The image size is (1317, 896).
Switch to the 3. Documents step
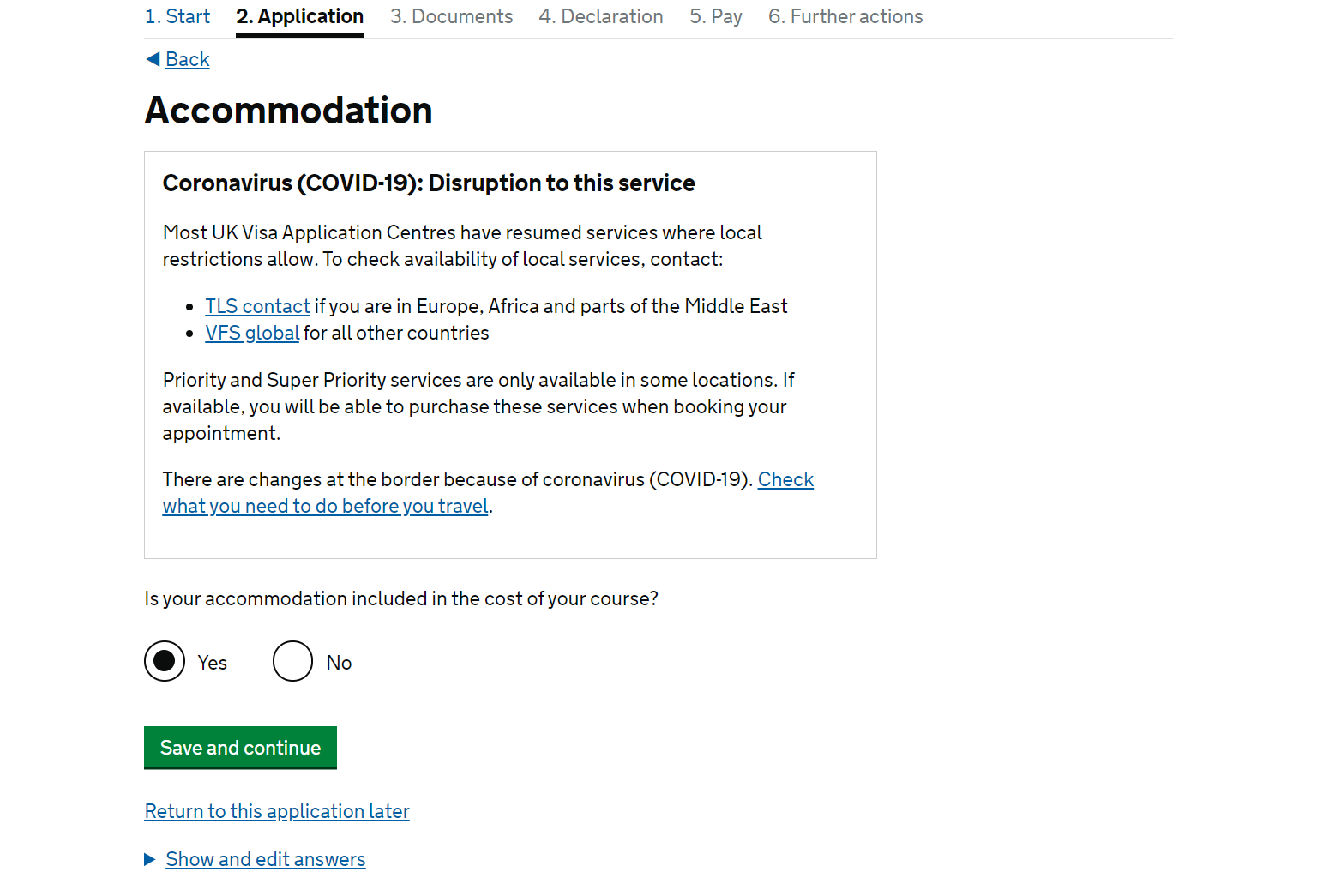[452, 16]
